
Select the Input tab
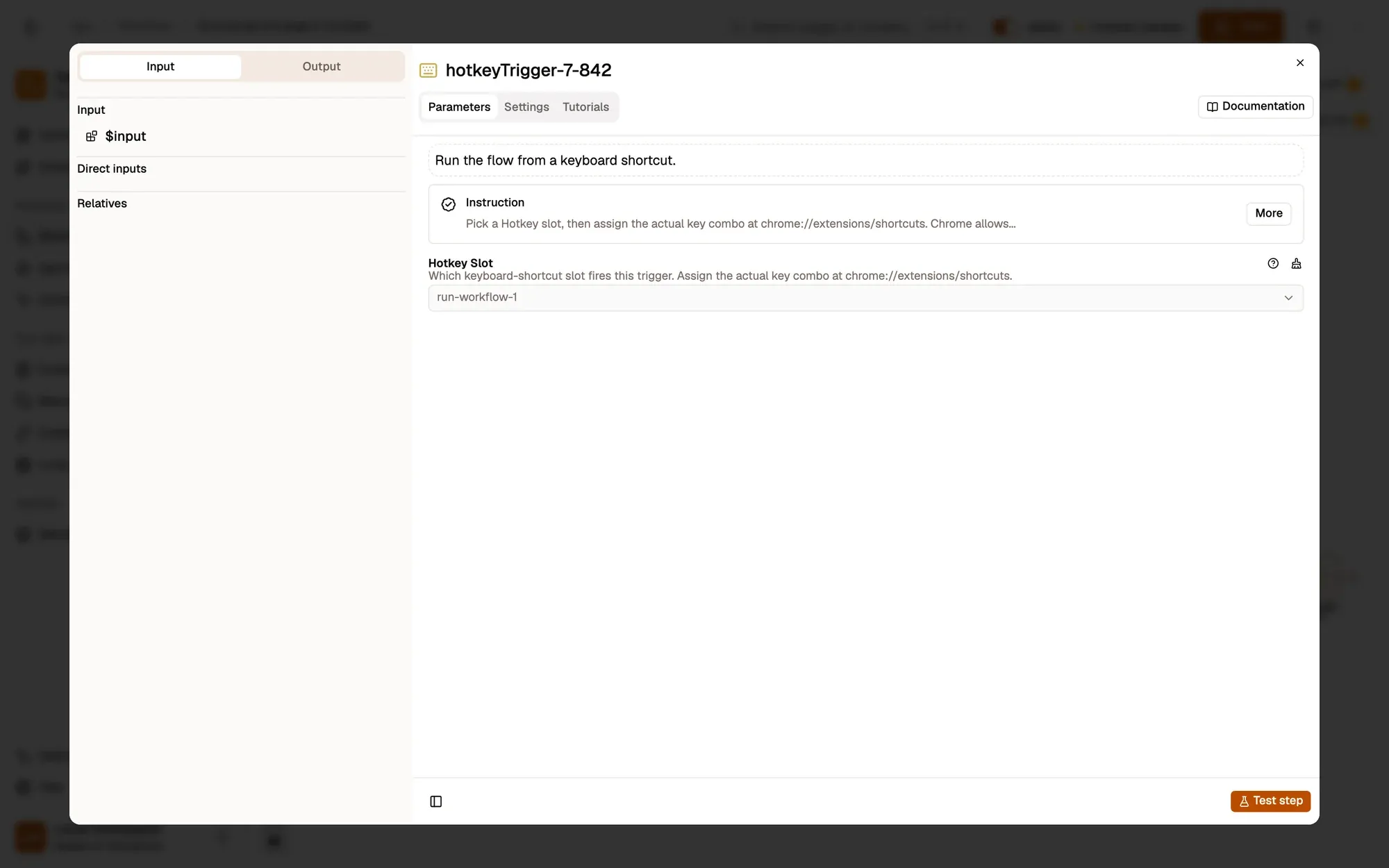[160, 67]
